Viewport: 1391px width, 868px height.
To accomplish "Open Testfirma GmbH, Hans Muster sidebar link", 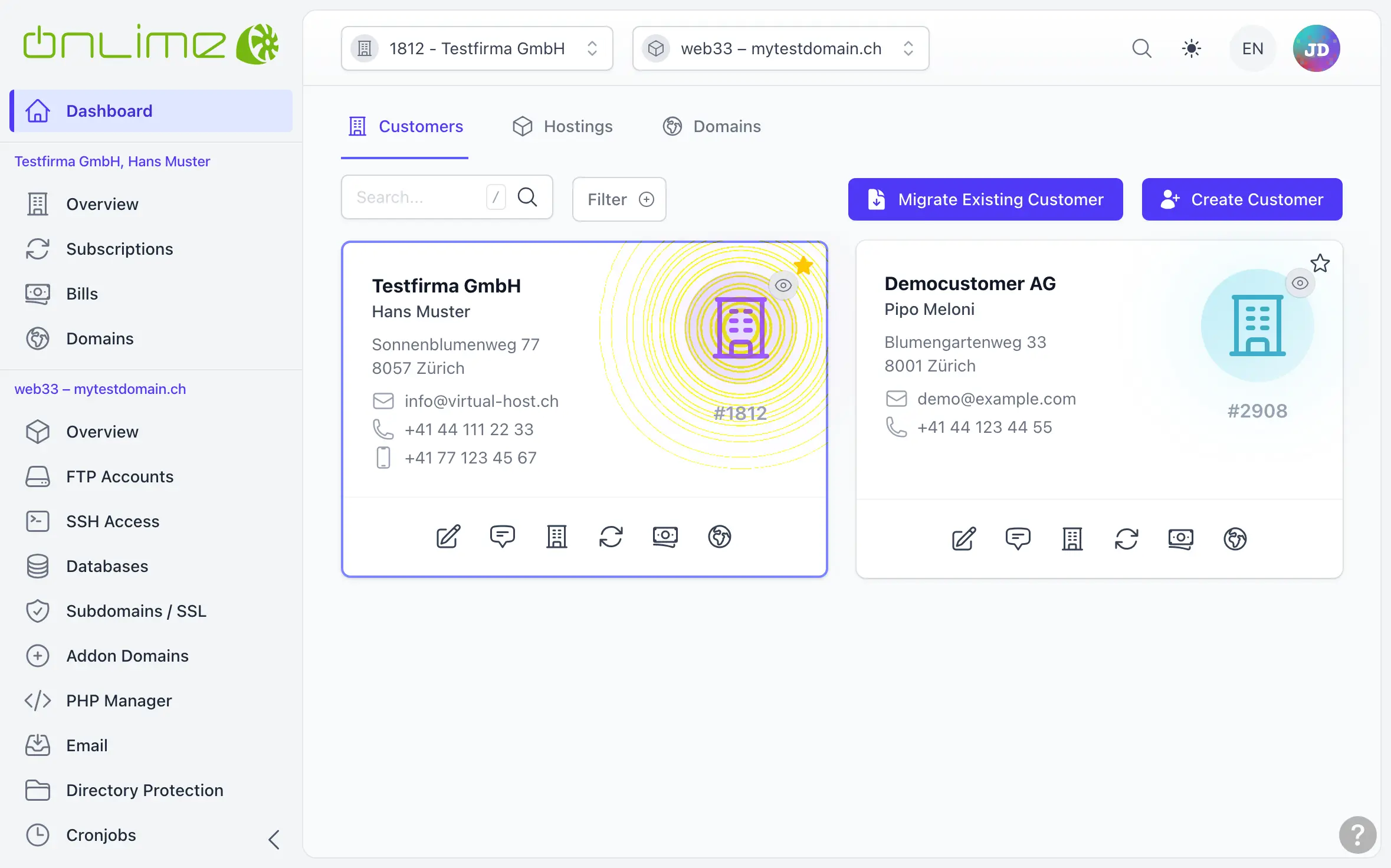I will (112, 162).
